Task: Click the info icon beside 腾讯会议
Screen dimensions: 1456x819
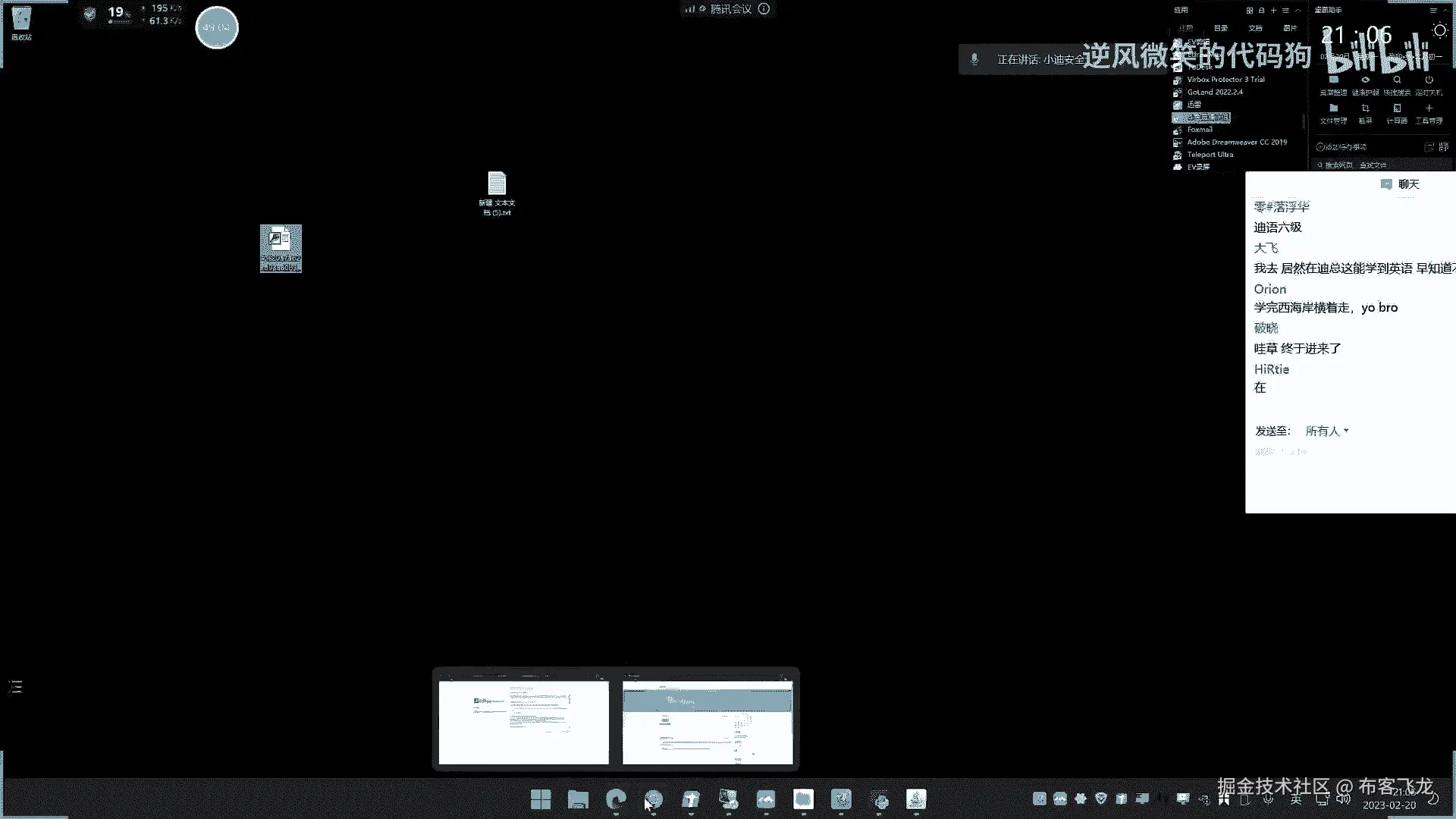Action: coord(764,9)
